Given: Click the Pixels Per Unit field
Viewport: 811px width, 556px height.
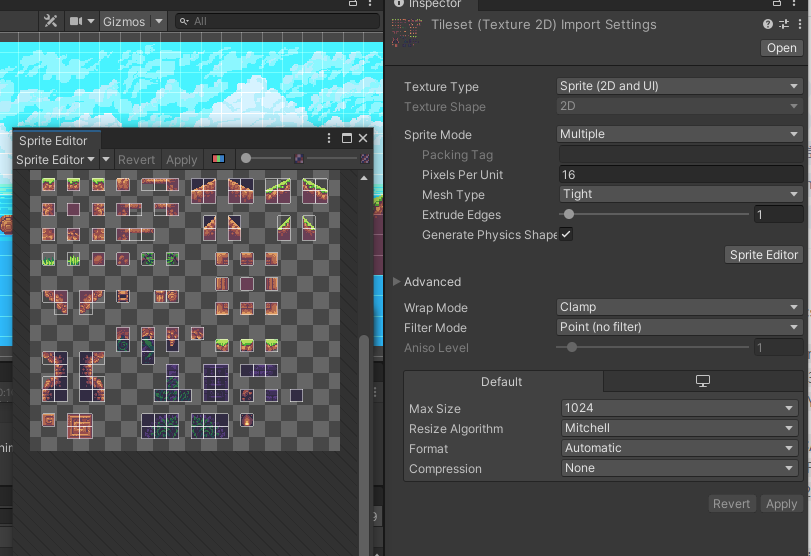Looking at the screenshot, I should click(x=681, y=175).
